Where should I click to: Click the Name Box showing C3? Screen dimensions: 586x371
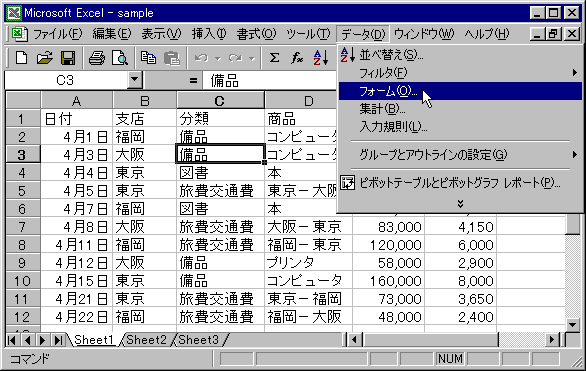tap(67, 80)
